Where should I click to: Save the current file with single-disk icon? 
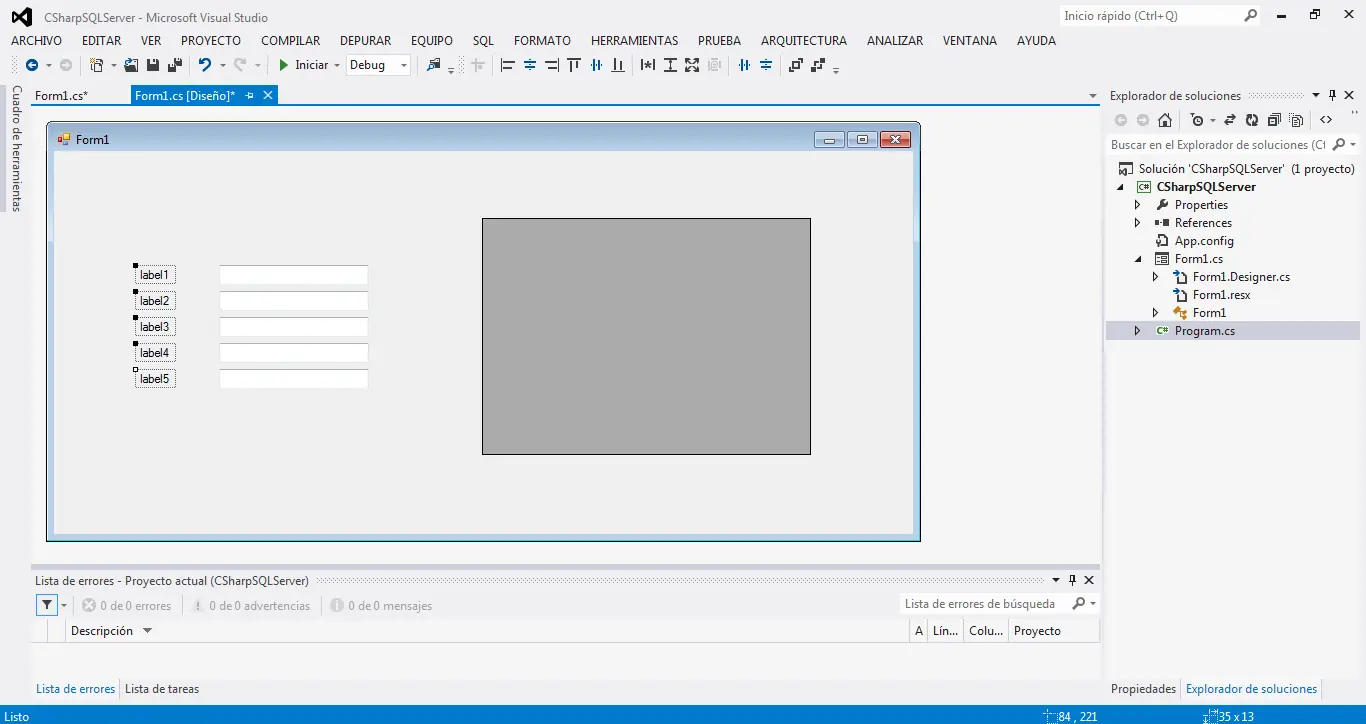[153, 65]
